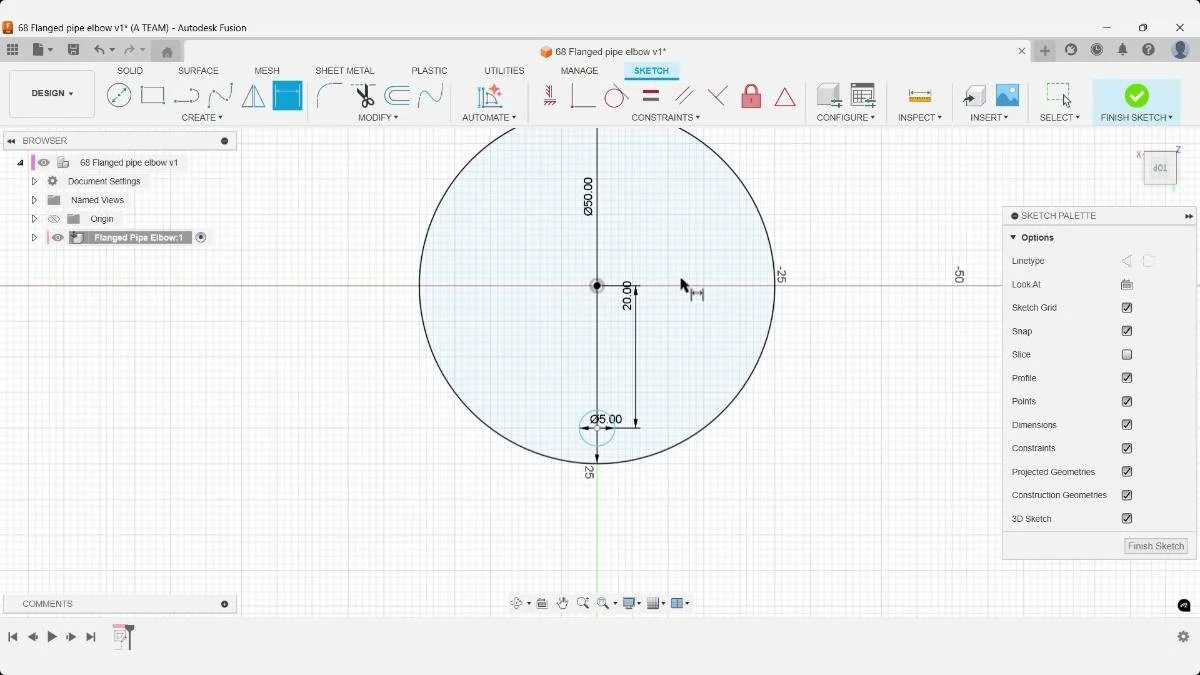Image resolution: width=1200 pixels, height=675 pixels.
Task: Toggle the Construction Geometries checkbox
Action: 1127,495
